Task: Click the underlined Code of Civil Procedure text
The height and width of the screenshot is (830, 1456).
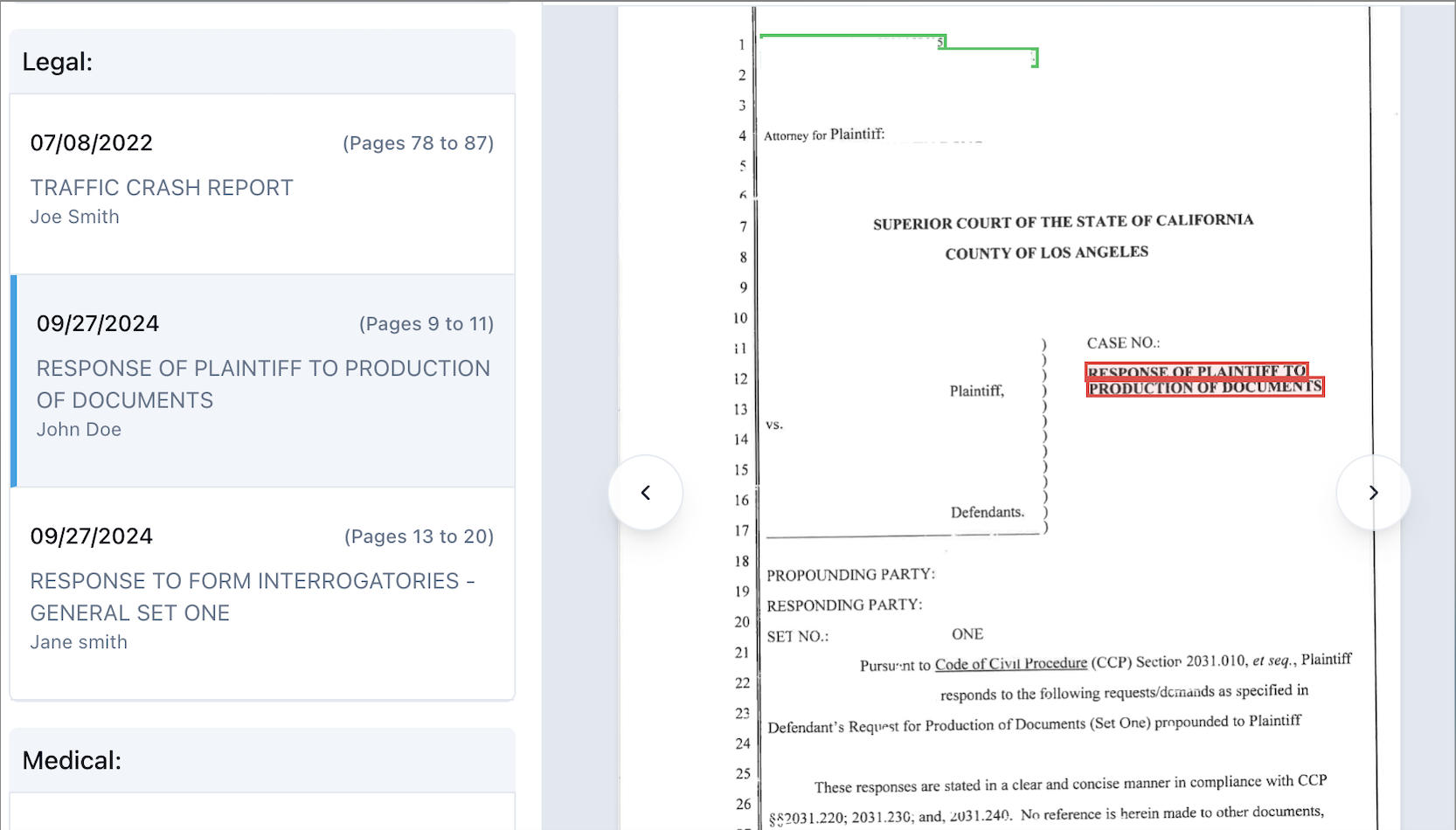Action: tap(1010, 664)
